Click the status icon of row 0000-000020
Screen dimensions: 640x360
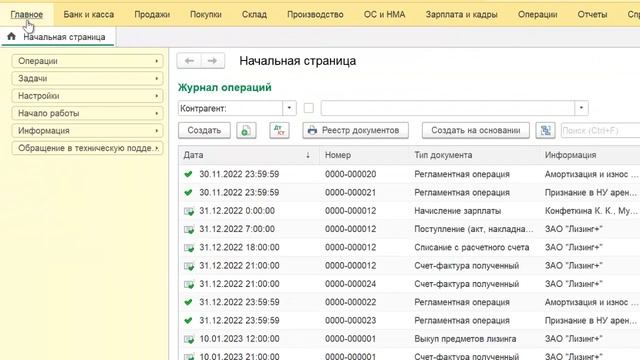tap(188, 174)
